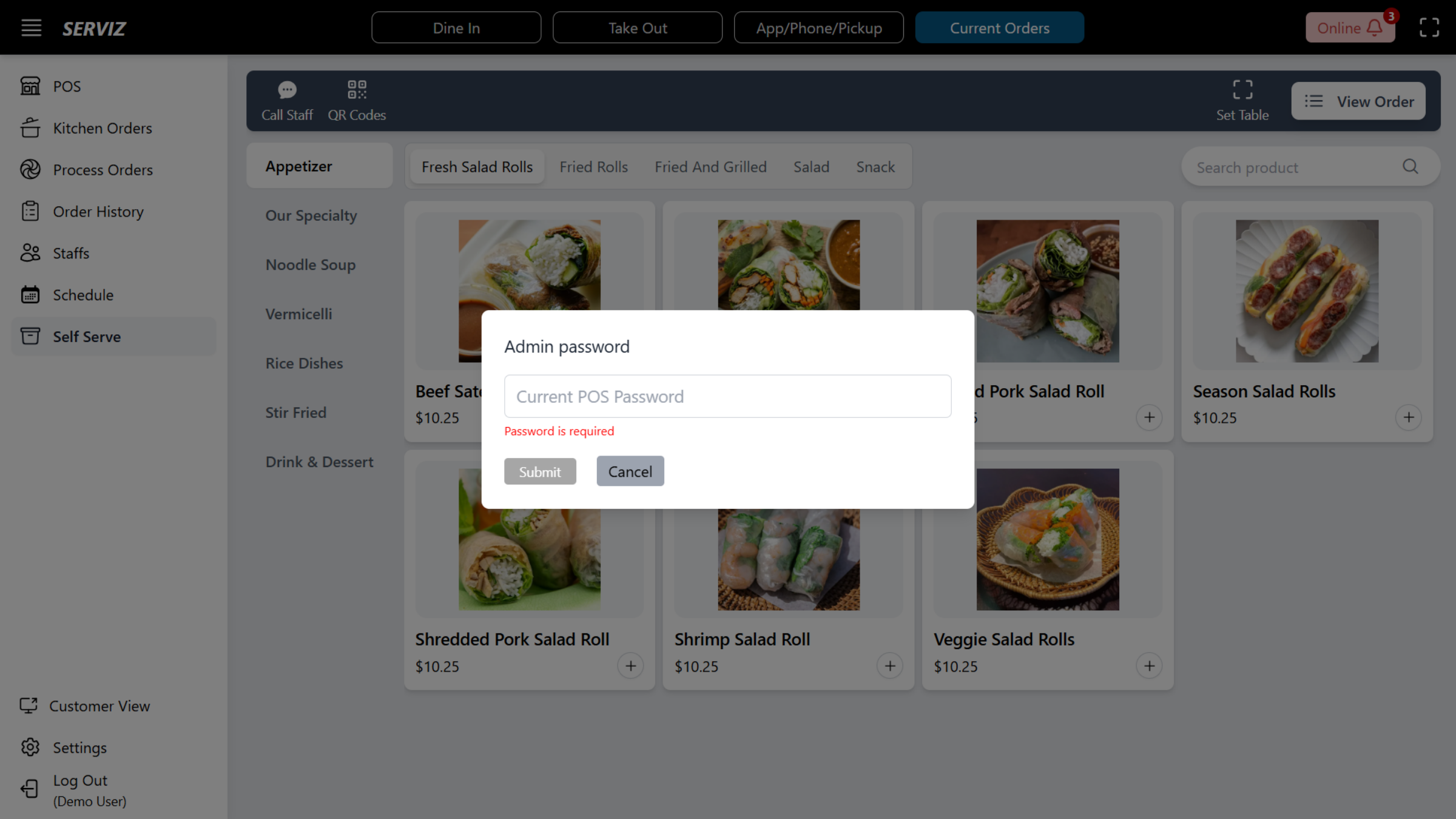Open Settings from sidebar
This screenshot has height=819, width=1456.
point(79,747)
